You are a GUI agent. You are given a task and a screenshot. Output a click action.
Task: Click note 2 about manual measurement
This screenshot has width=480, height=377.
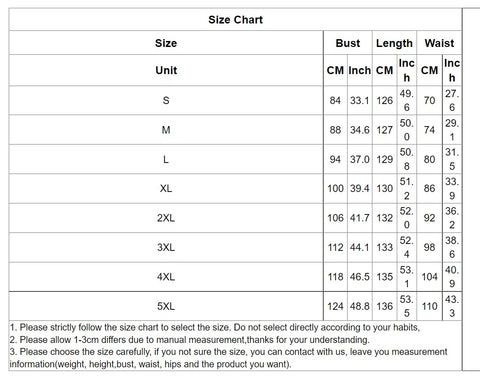tap(190, 340)
